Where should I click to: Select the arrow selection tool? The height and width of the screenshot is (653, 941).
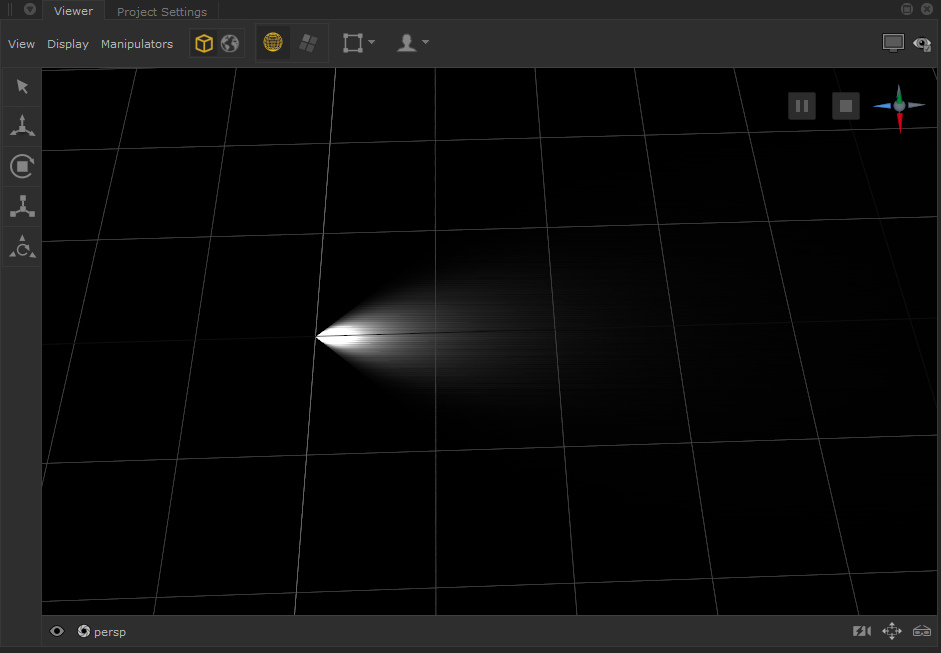[22, 87]
